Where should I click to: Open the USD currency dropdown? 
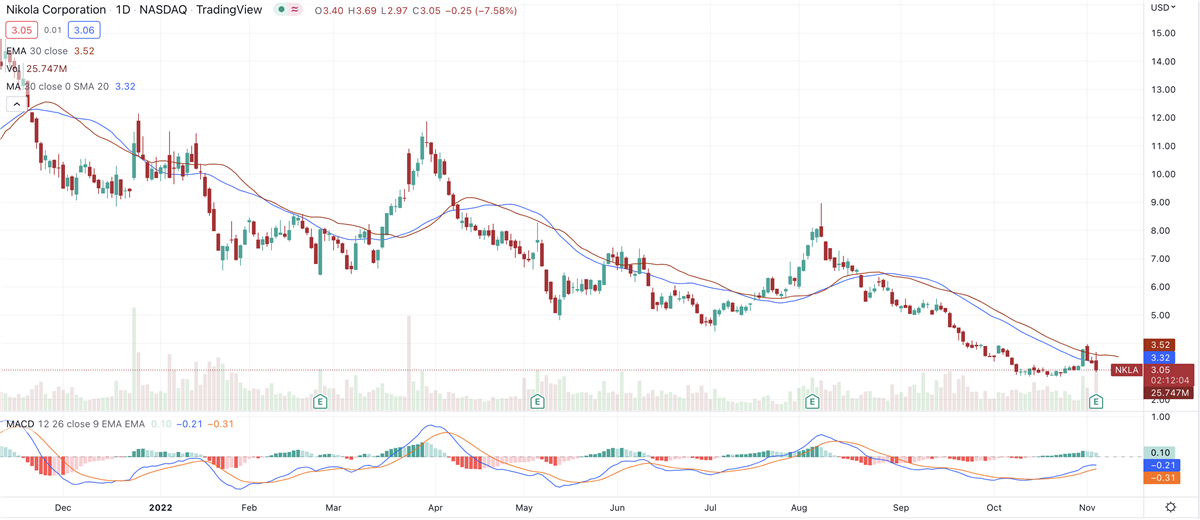1165,7
